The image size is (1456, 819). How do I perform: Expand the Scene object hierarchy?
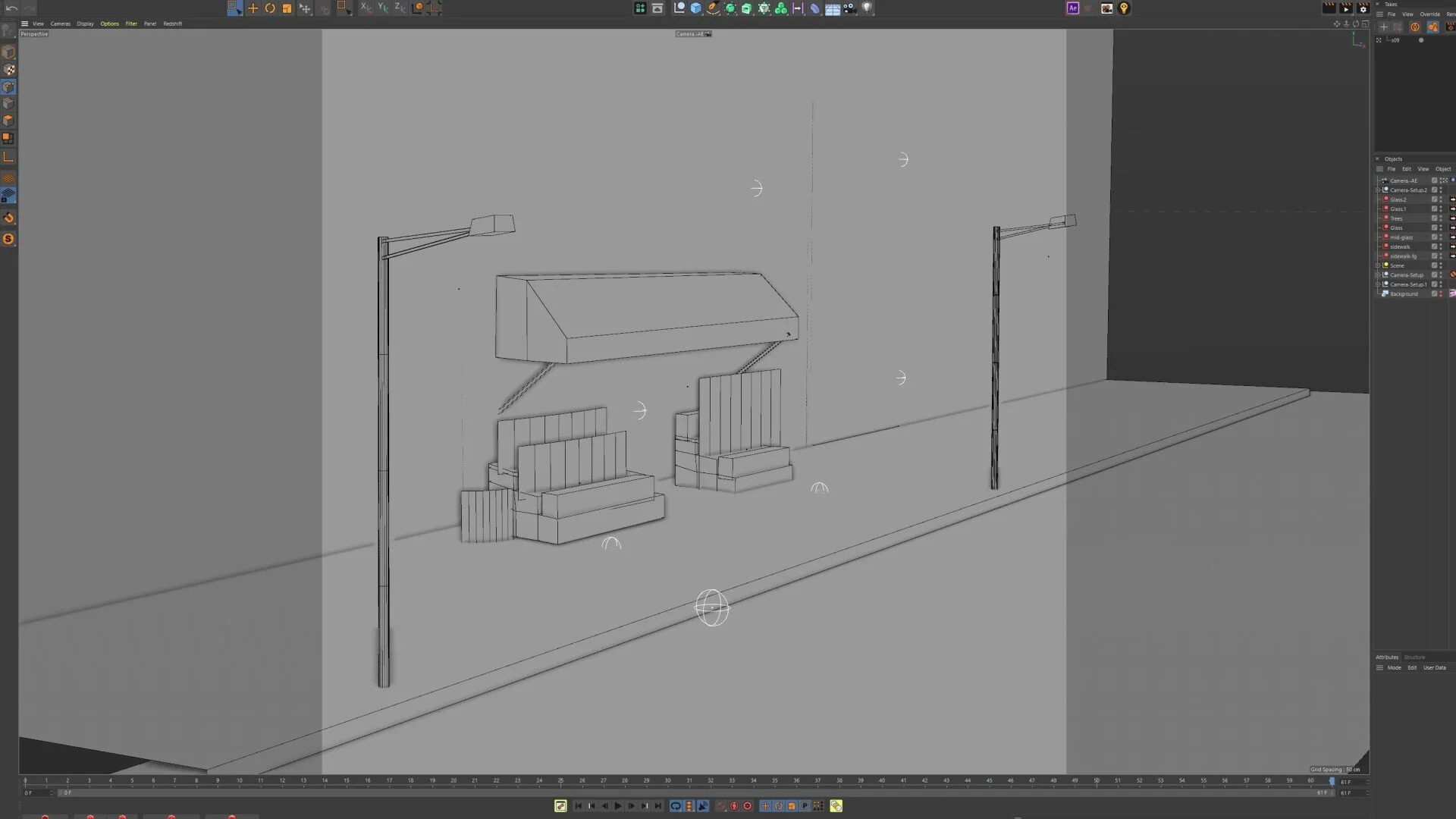(x=1378, y=265)
